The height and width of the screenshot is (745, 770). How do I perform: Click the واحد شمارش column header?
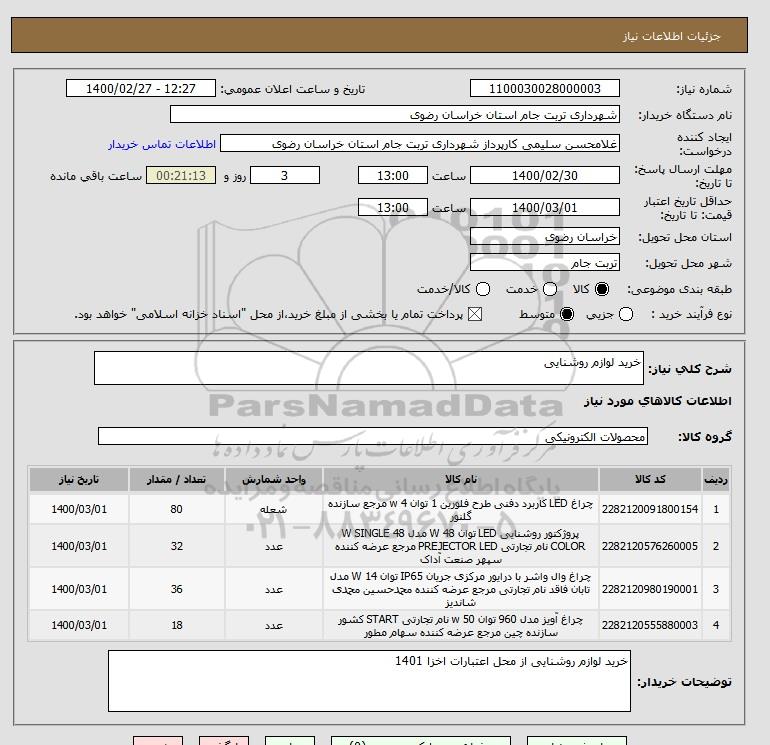coord(274,480)
